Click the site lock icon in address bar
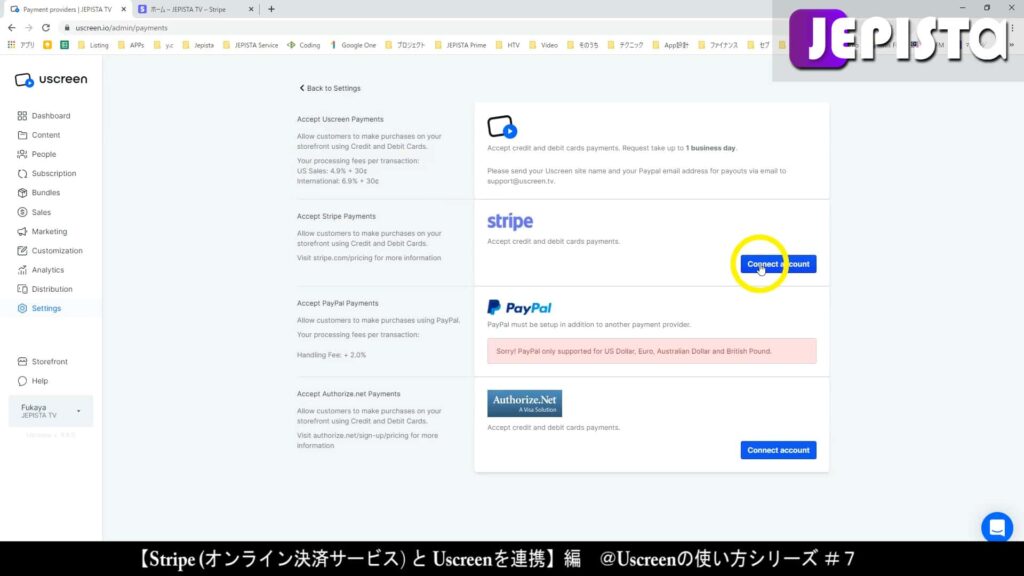The height and width of the screenshot is (576, 1024). tap(67, 28)
